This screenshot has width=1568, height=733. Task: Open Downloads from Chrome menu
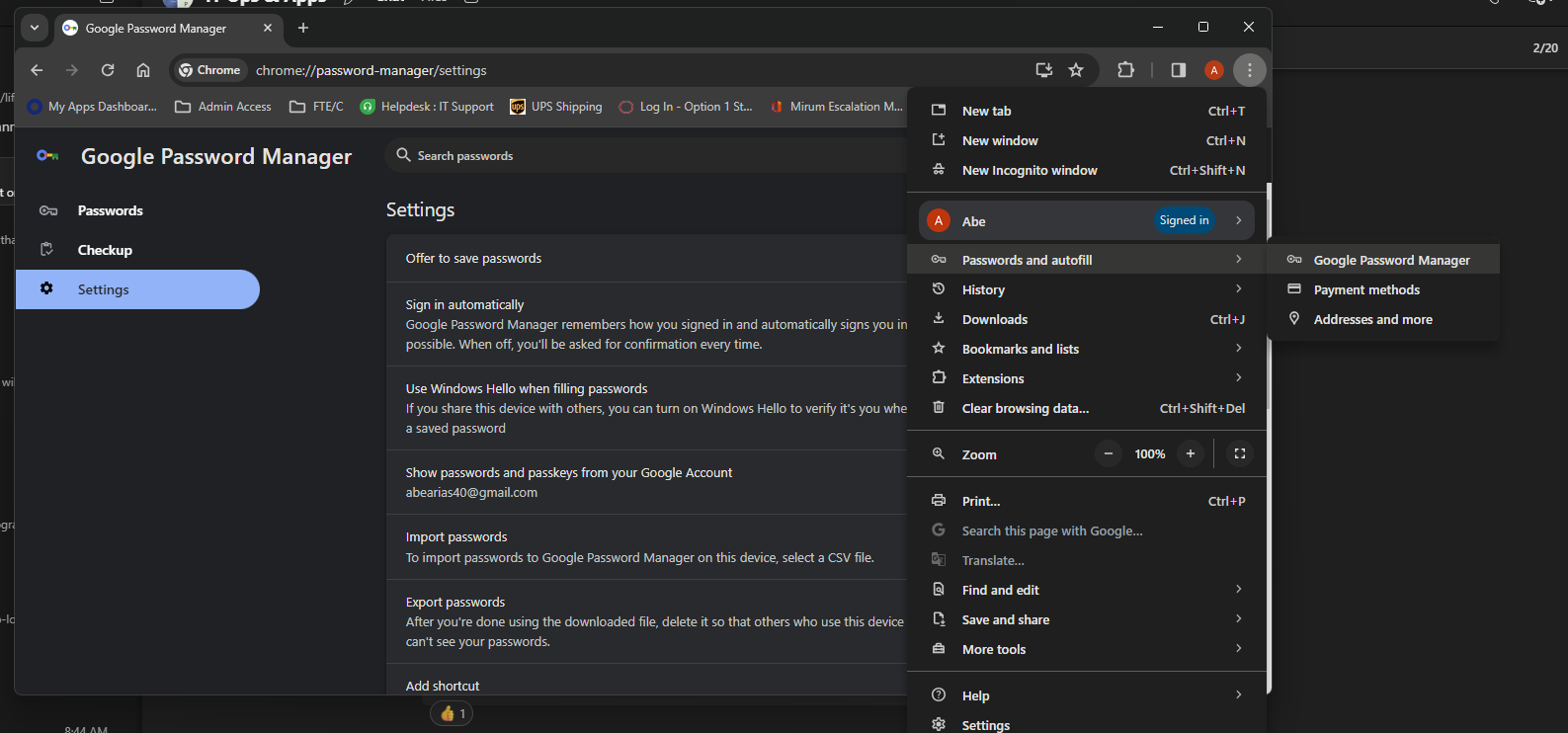click(x=1087, y=319)
